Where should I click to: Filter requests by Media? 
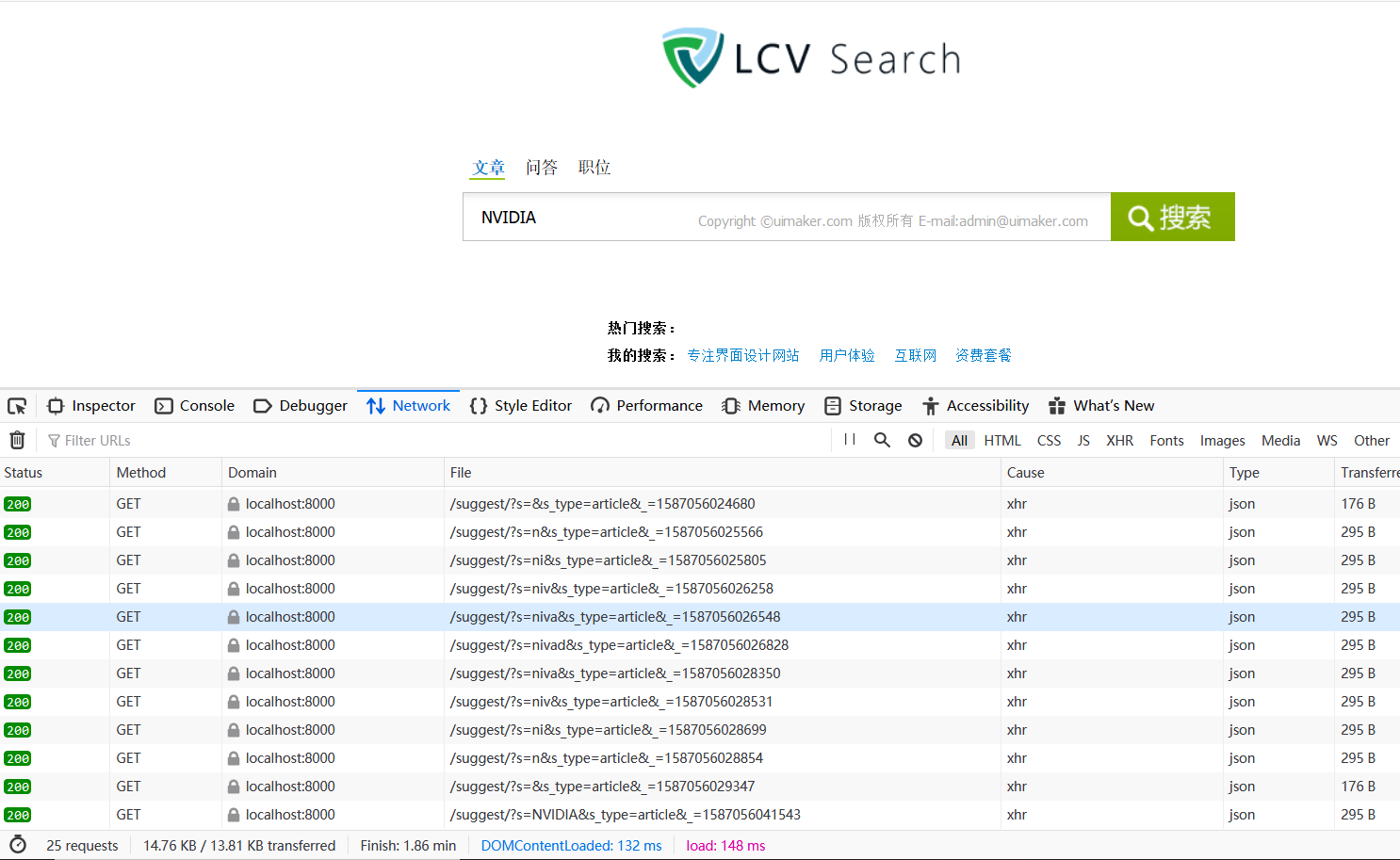(1280, 440)
